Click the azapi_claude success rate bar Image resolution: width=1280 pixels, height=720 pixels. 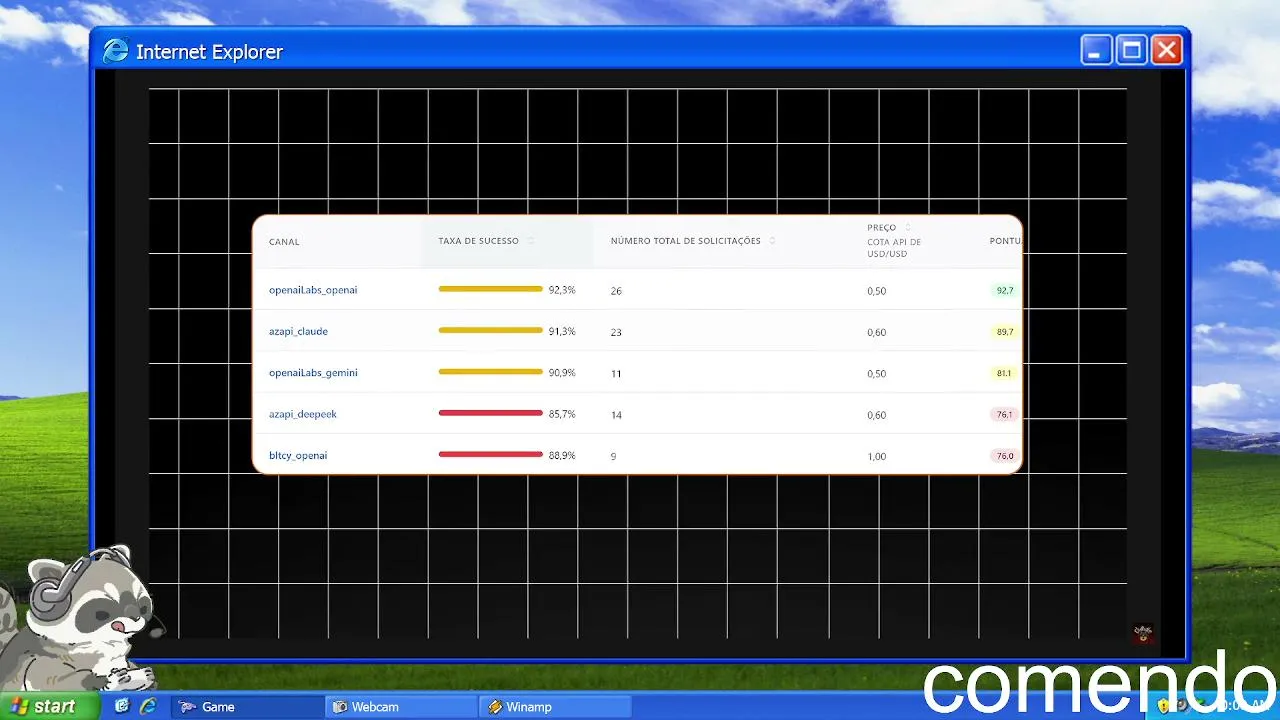tap(490, 330)
